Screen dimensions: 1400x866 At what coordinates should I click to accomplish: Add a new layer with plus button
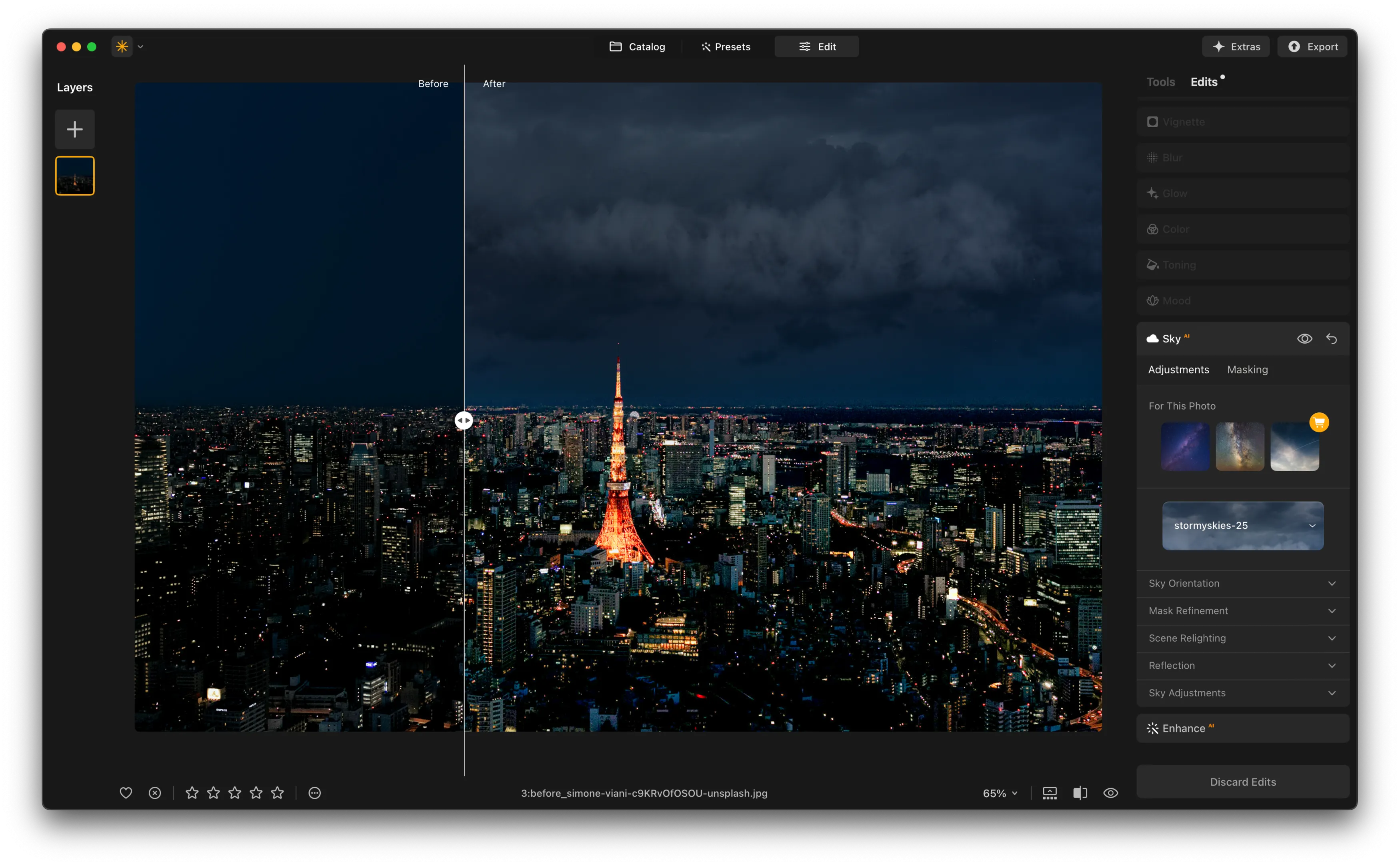tap(74, 130)
